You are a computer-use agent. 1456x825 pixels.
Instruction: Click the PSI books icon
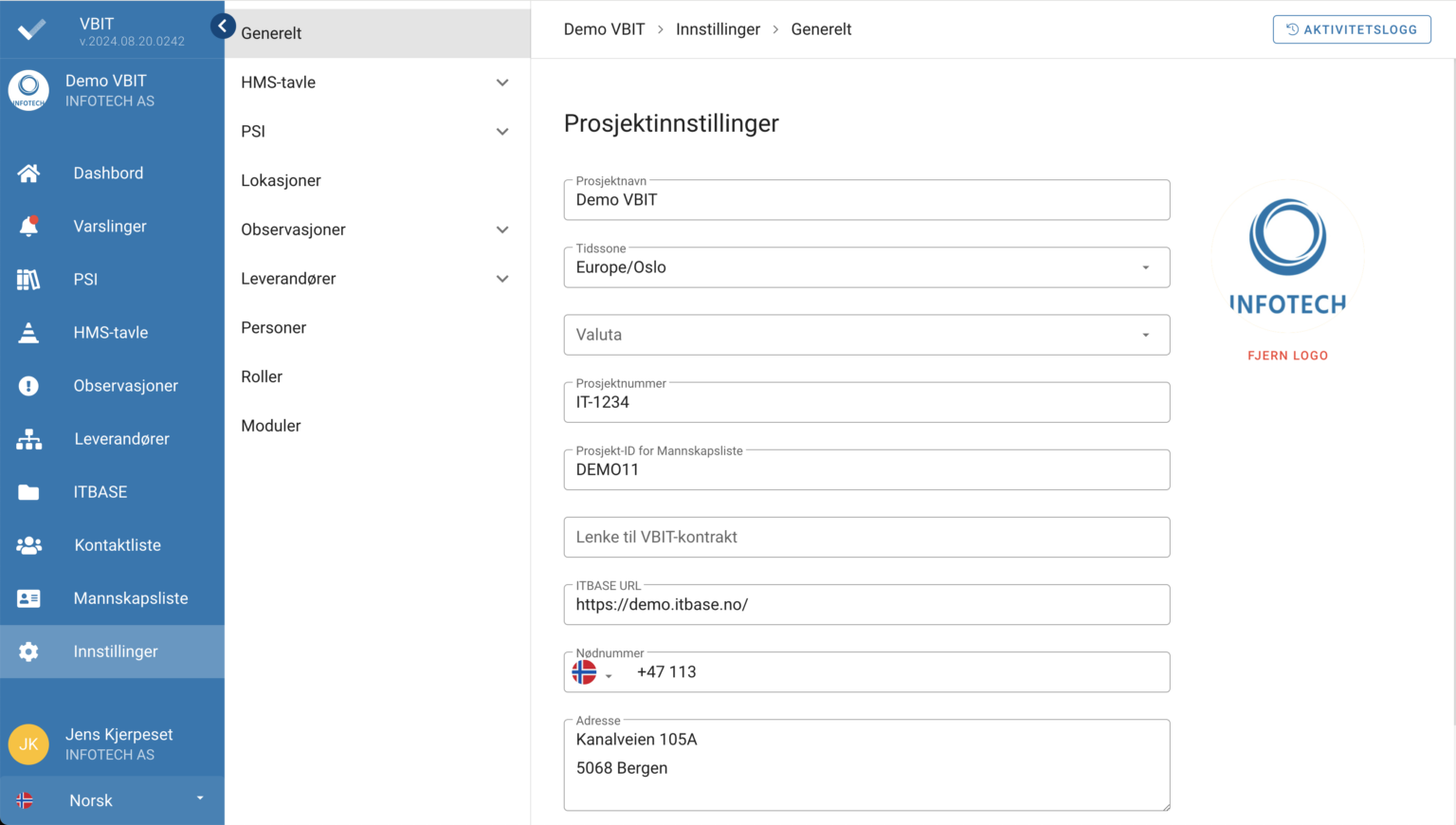pos(28,280)
